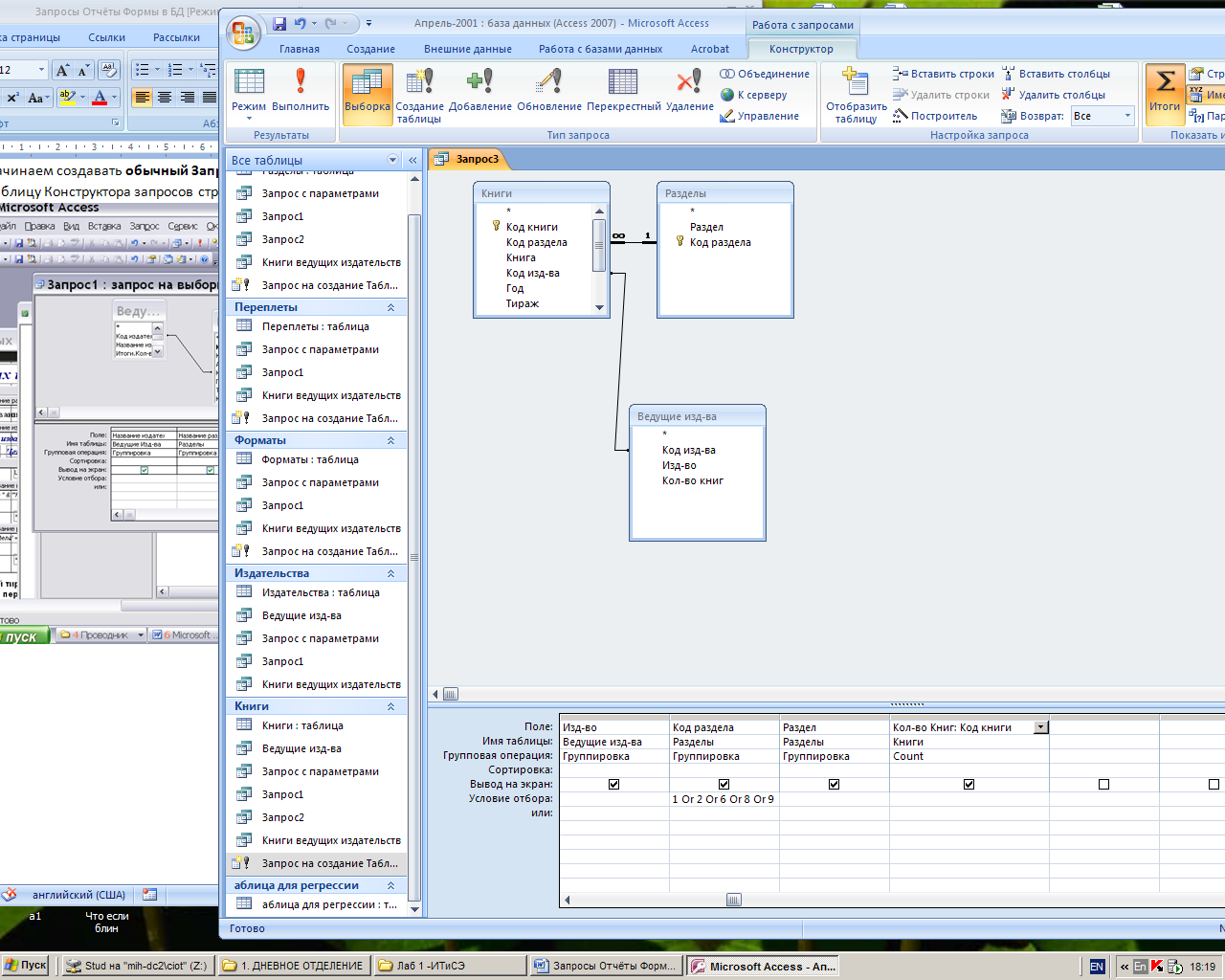Open quick access toolbar customize dropdown

368,23
